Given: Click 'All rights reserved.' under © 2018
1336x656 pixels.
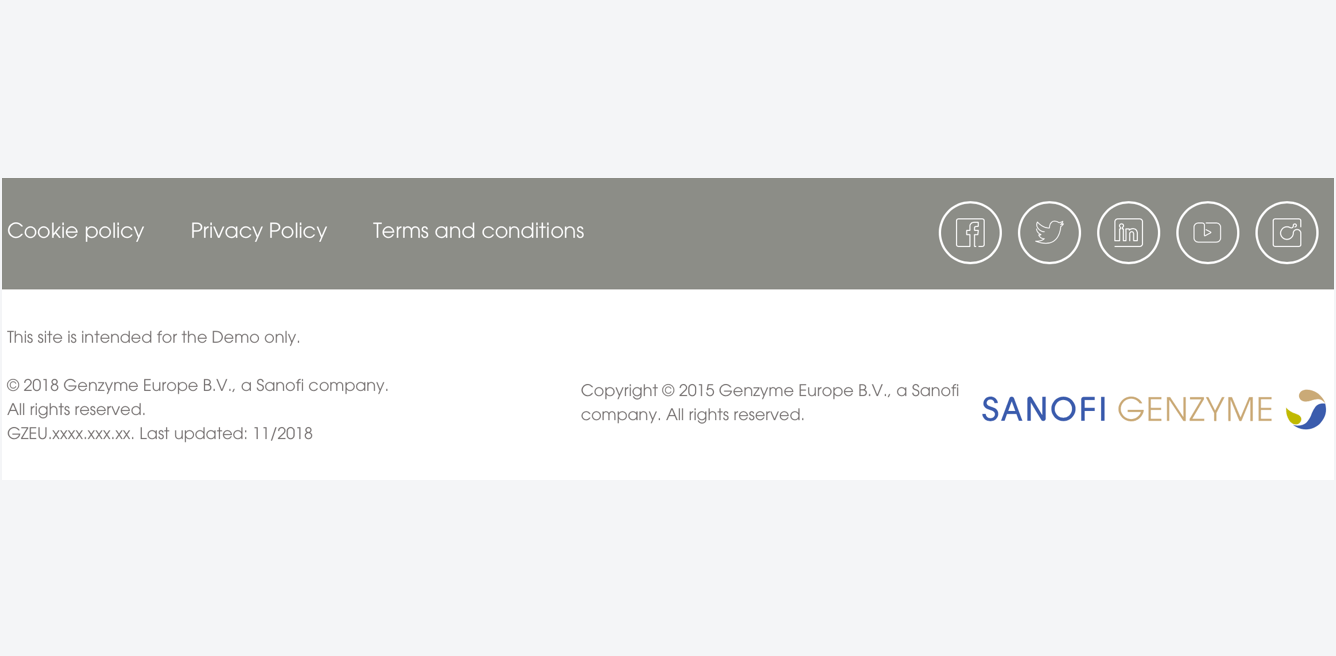Looking at the screenshot, I should click(76, 409).
